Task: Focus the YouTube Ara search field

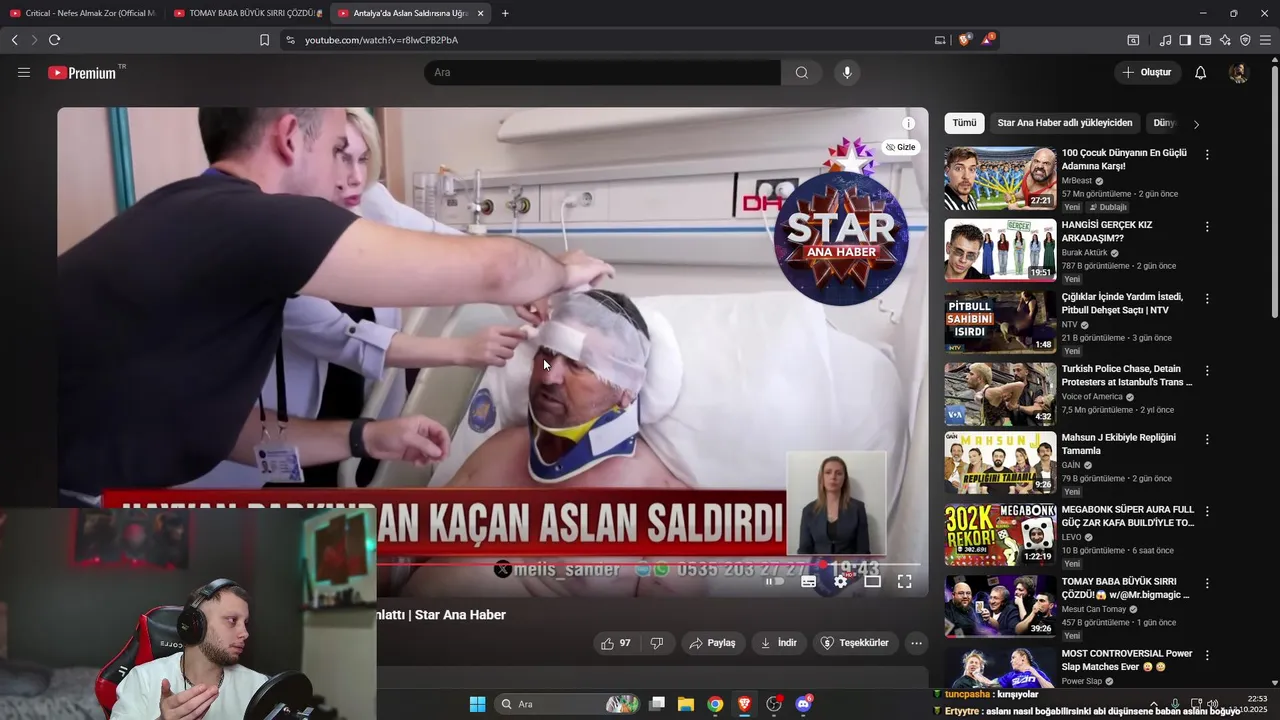Action: (x=602, y=72)
